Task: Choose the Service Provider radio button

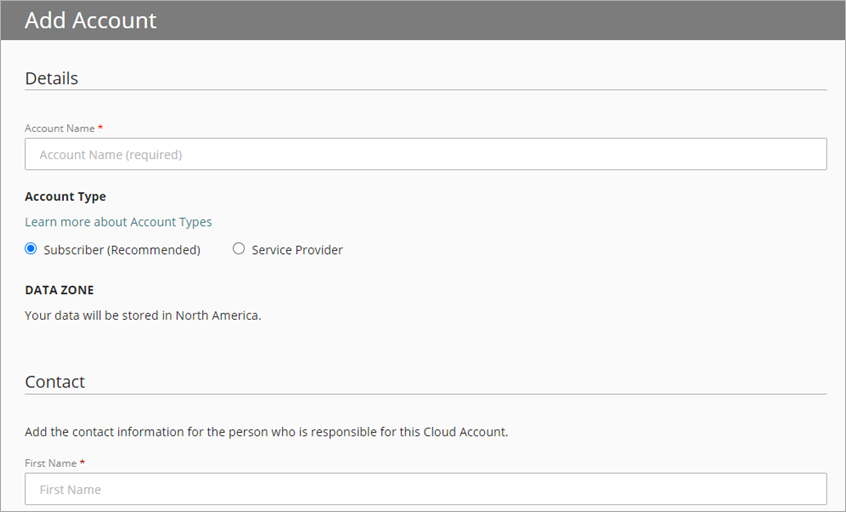Action: click(238, 249)
